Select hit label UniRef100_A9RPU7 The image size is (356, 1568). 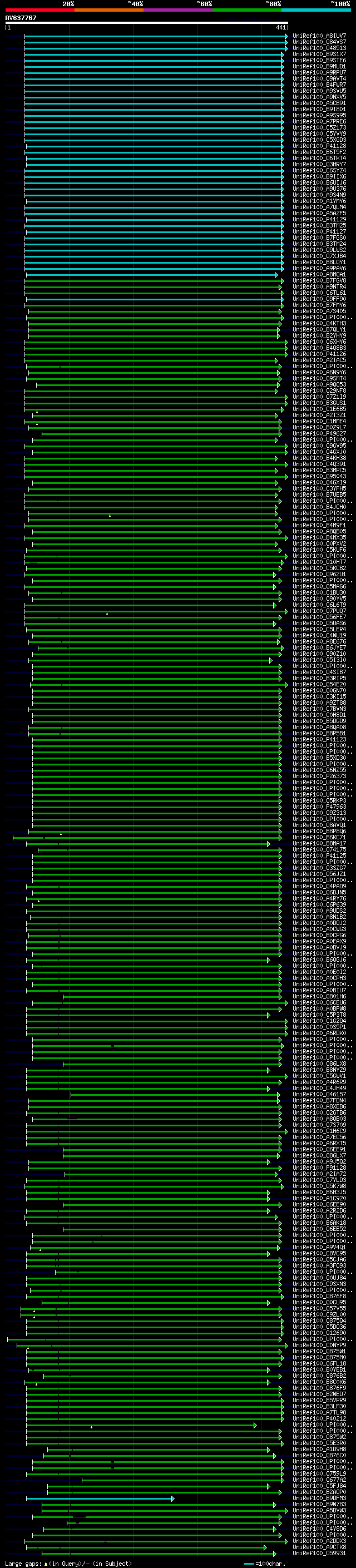319,72
